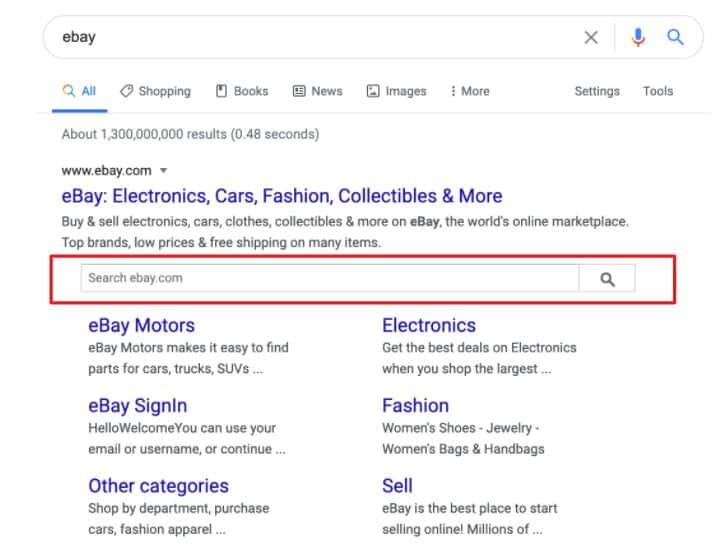
Task: Click the Search ebay.com input field
Action: (330, 278)
